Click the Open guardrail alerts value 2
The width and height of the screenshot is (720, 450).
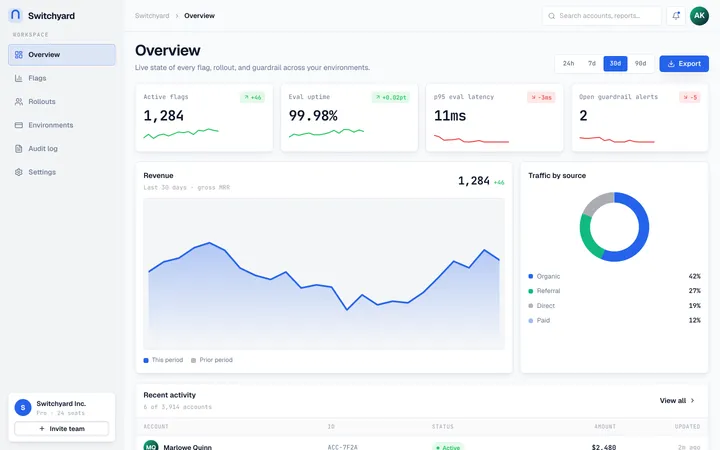click(x=583, y=116)
